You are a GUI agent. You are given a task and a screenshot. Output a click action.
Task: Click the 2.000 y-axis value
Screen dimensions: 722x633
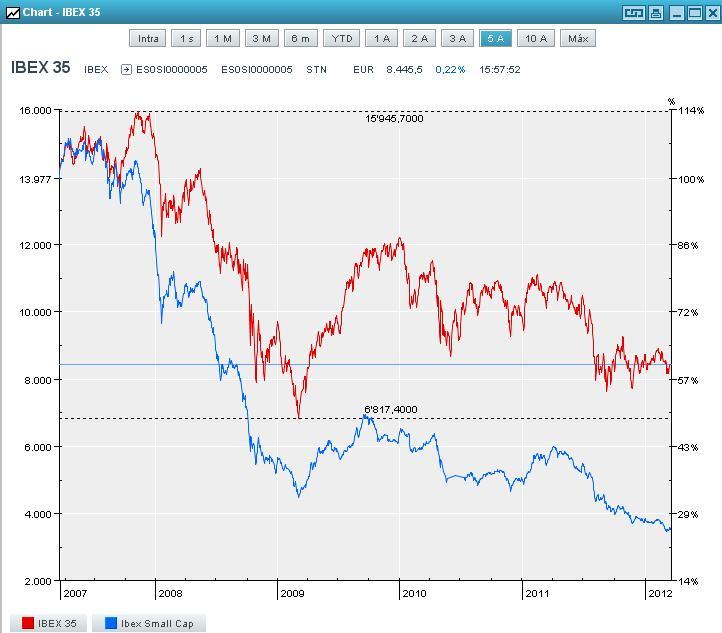[x=38, y=581]
